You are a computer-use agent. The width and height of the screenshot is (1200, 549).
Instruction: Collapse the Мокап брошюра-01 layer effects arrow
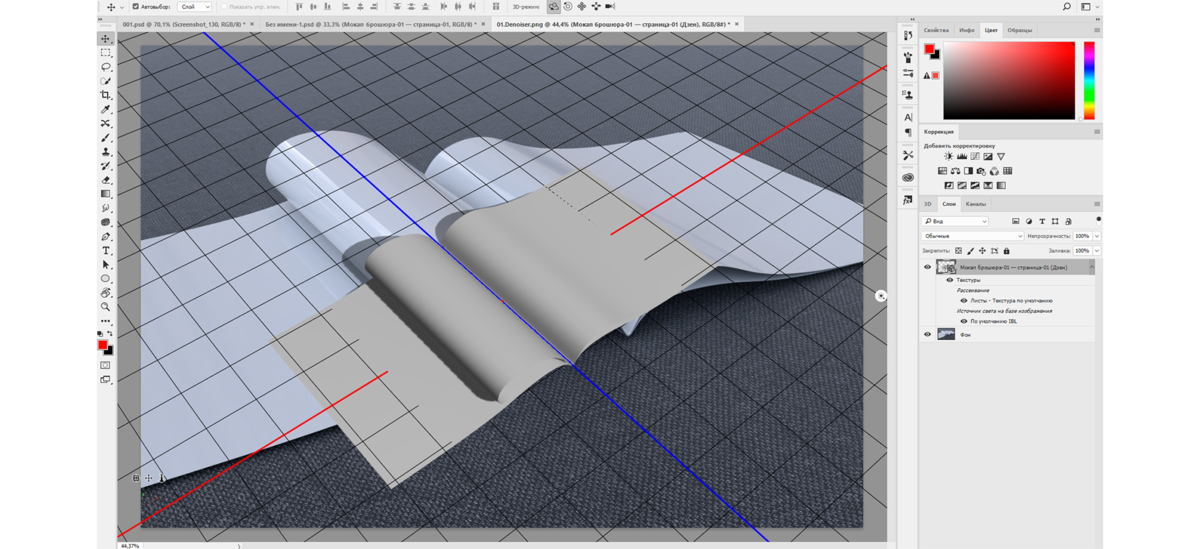tap(1092, 267)
